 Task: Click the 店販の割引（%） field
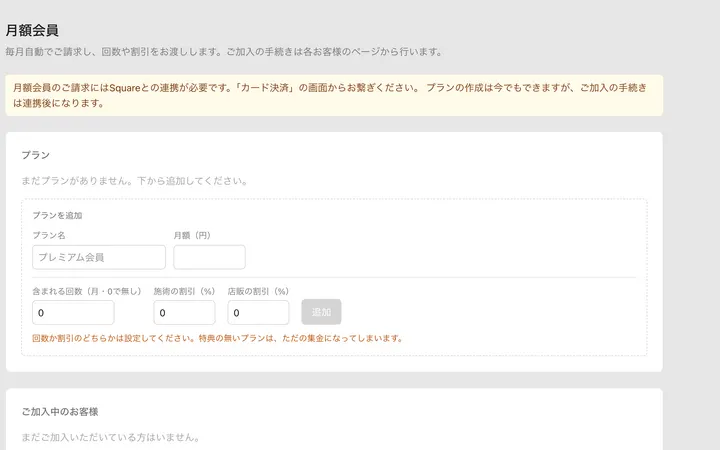tap(258, 313)
